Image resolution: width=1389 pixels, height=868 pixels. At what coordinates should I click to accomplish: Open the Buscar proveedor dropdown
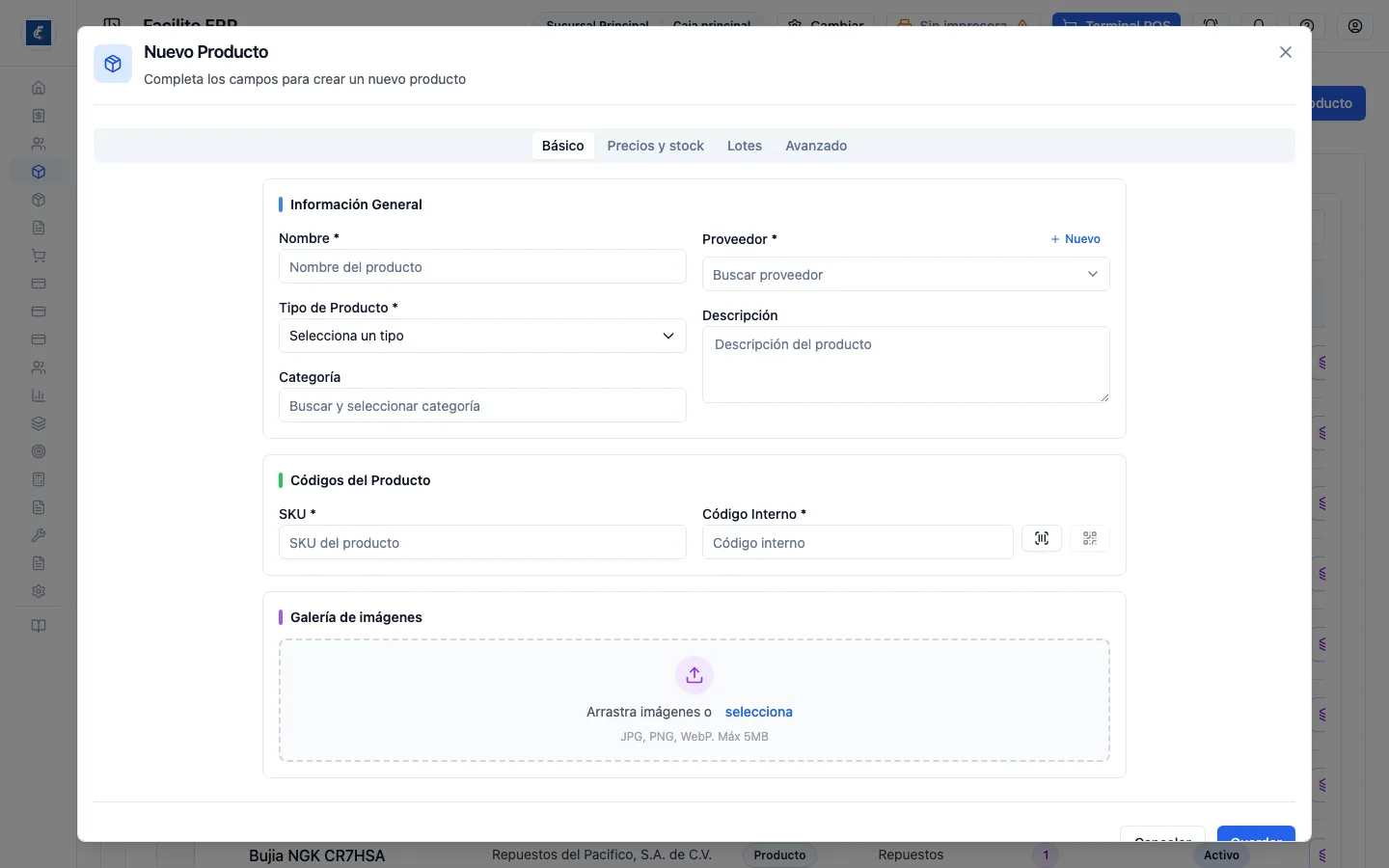click(x=906, y=274)
